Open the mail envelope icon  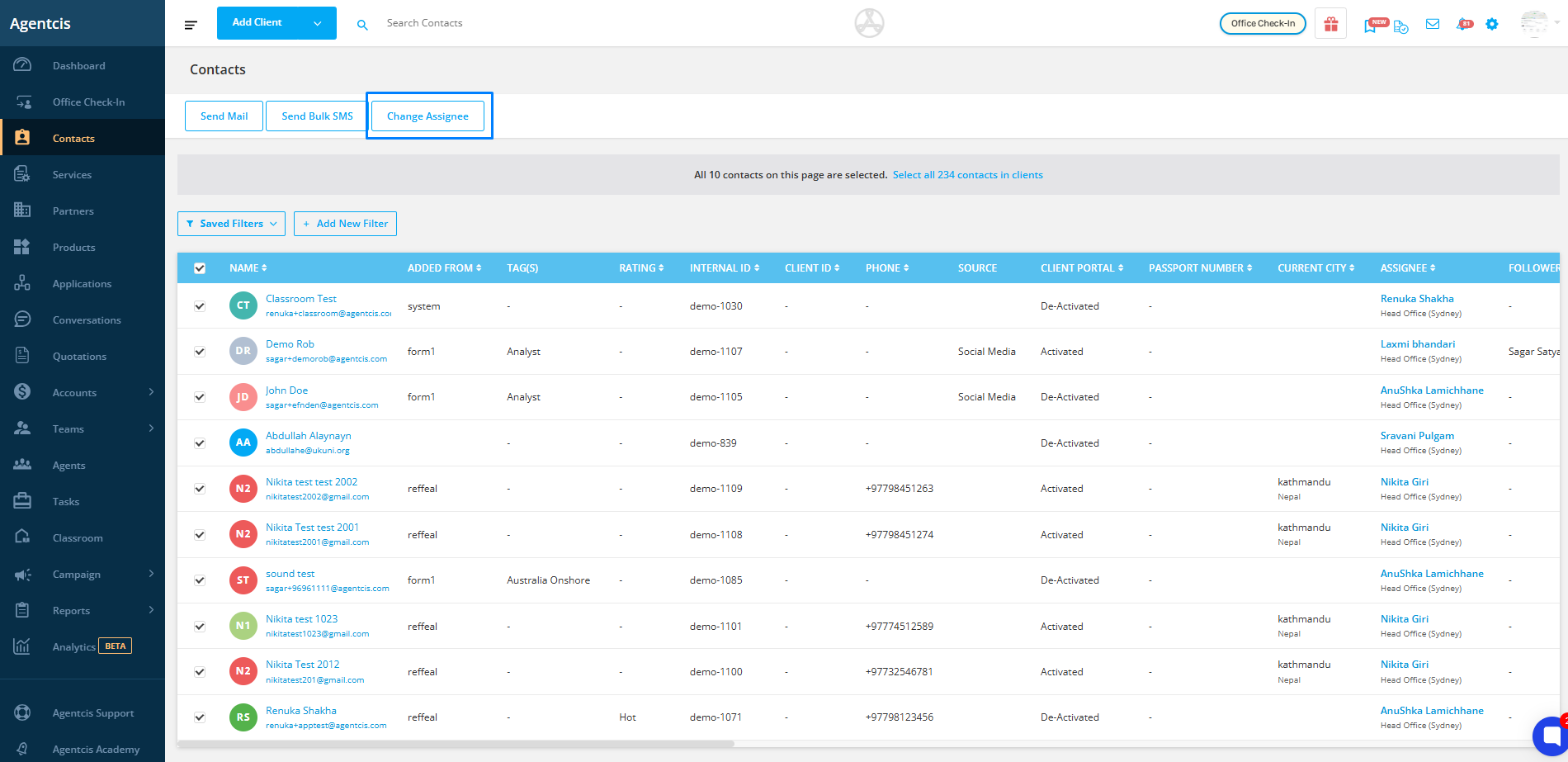pos(1433,24)
